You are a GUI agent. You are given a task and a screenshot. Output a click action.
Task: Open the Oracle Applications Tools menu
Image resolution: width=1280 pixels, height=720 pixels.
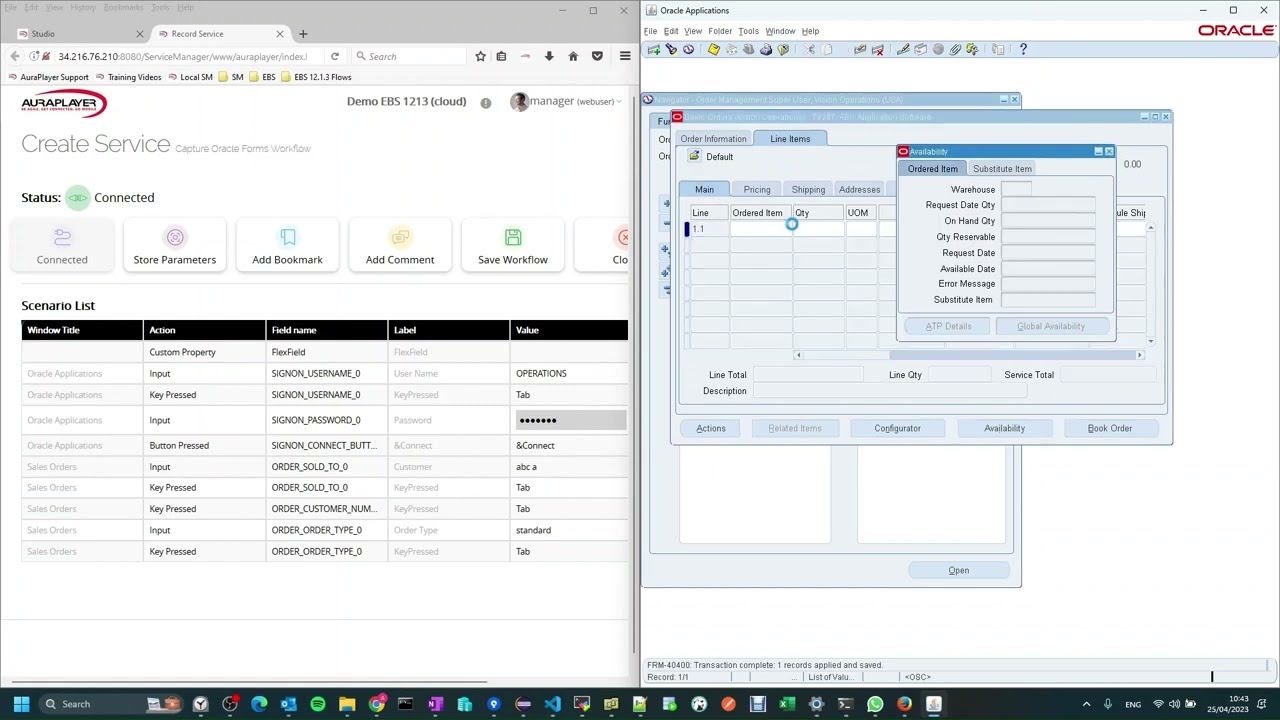[748, 31]
